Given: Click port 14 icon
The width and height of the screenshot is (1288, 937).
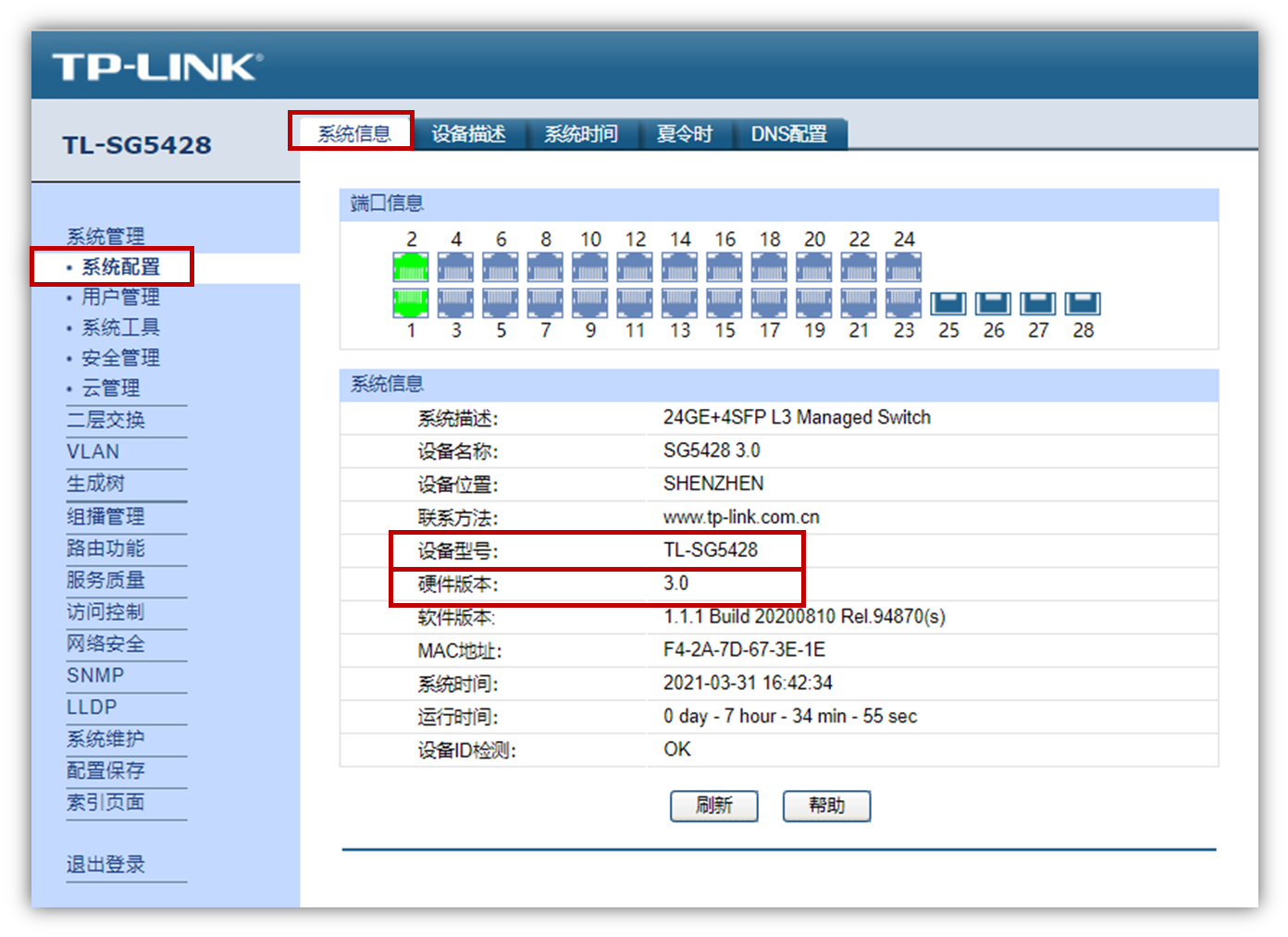Looking at the screenshot, I should 679,267.
